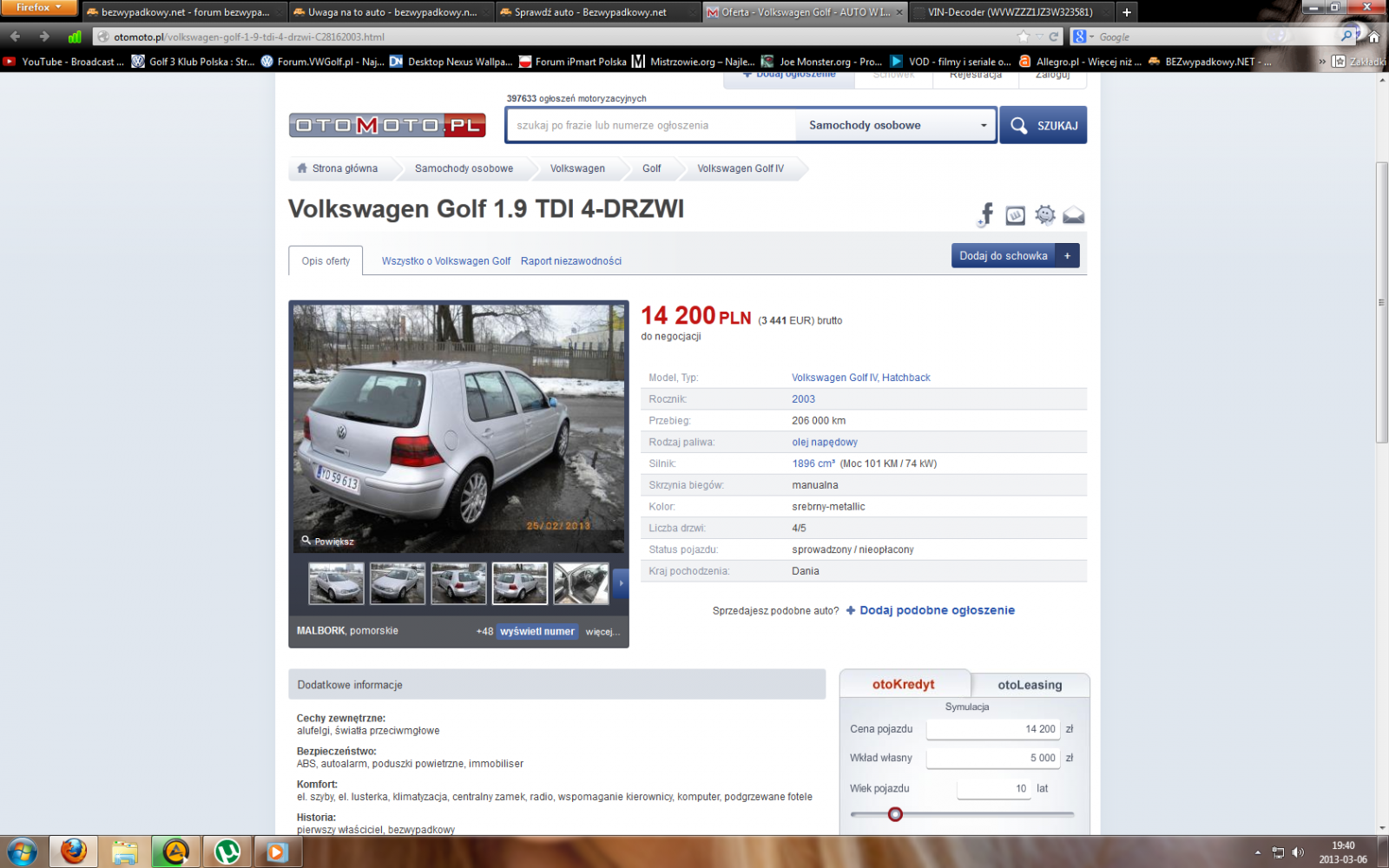The height and width of the screenshot is (868, 1389).
Task: Click the OTOMOTO.PL logo
Action: 387,125
